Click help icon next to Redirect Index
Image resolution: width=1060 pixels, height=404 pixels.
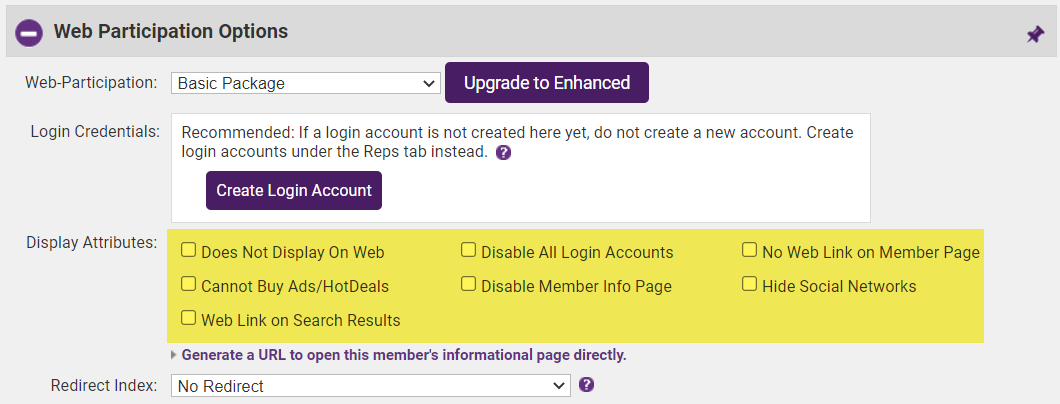pyautogui.click(x=587, y=384)
